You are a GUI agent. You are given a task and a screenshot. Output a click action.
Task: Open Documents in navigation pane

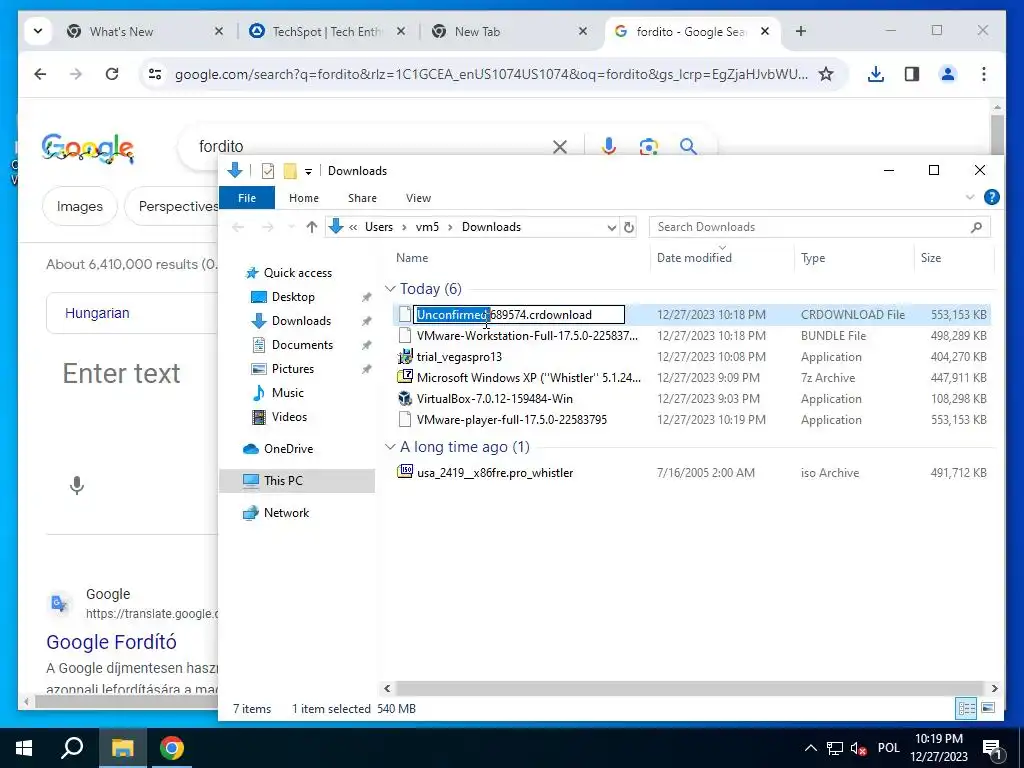302,345
